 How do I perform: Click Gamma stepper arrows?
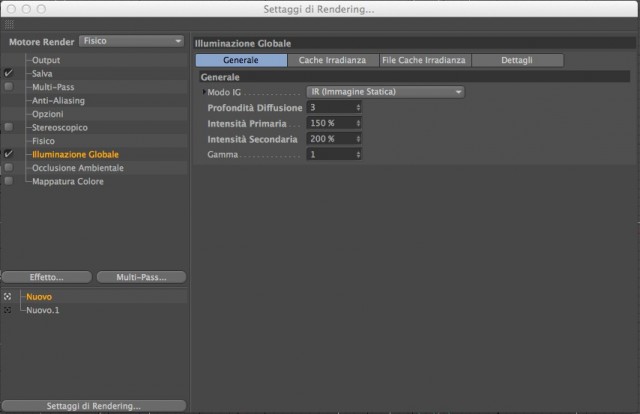358,154
